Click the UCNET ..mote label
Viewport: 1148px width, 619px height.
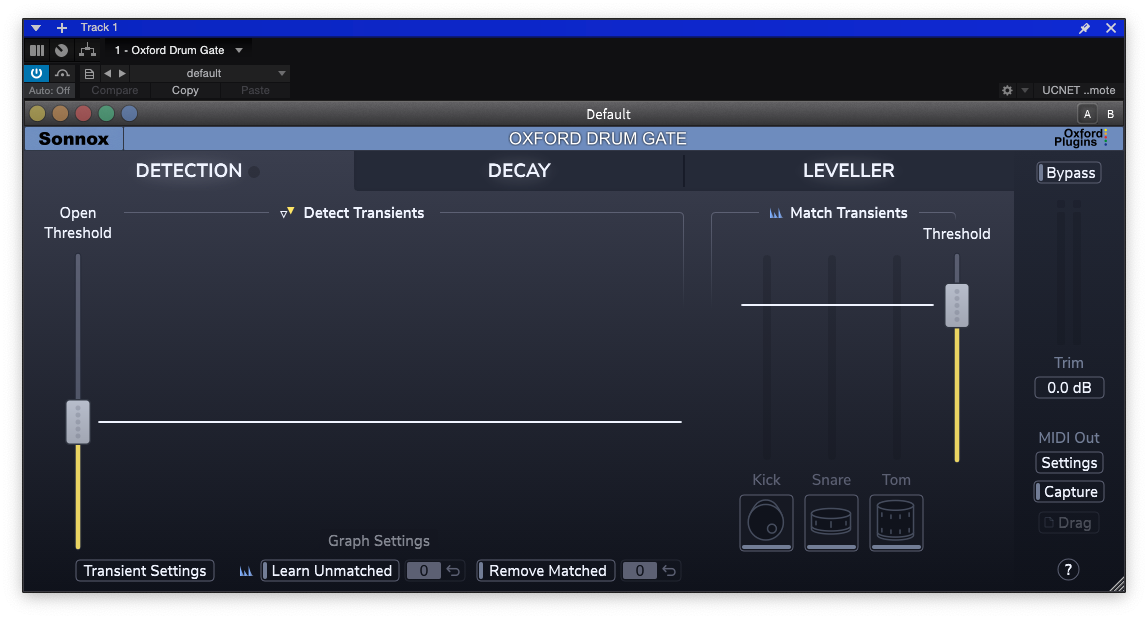1078,90
